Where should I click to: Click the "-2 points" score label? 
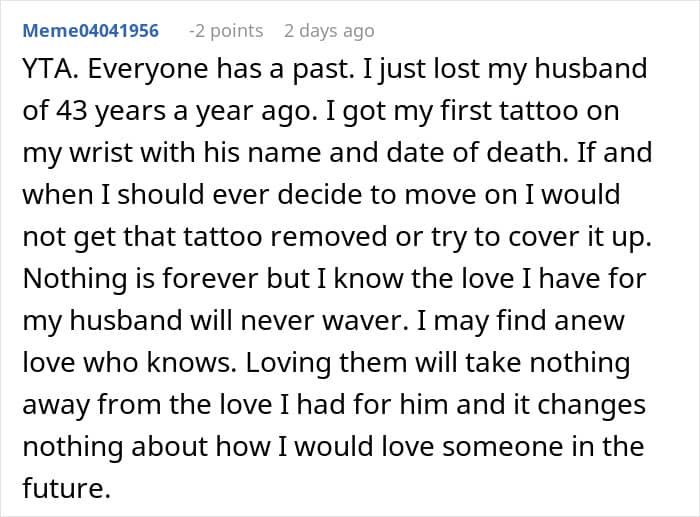pos(226,31)
